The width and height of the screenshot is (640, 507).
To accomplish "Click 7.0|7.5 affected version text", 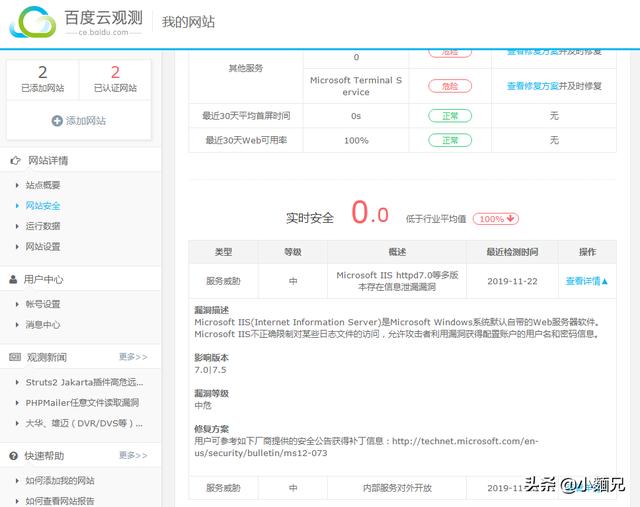I will click(210, 370).
